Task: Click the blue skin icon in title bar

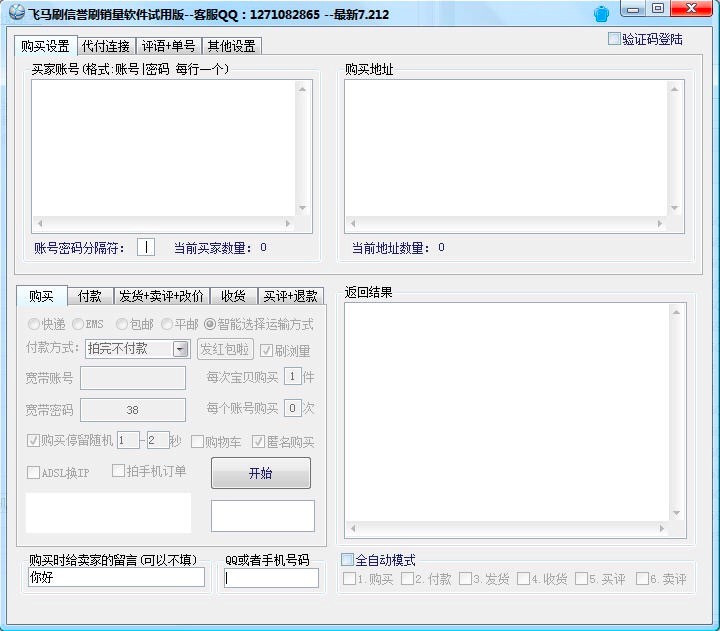Action: pos(601,13)
